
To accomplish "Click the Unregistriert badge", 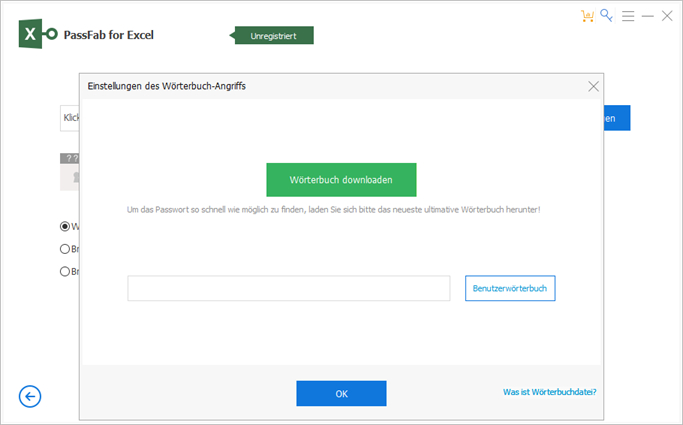I will point(274,35).
